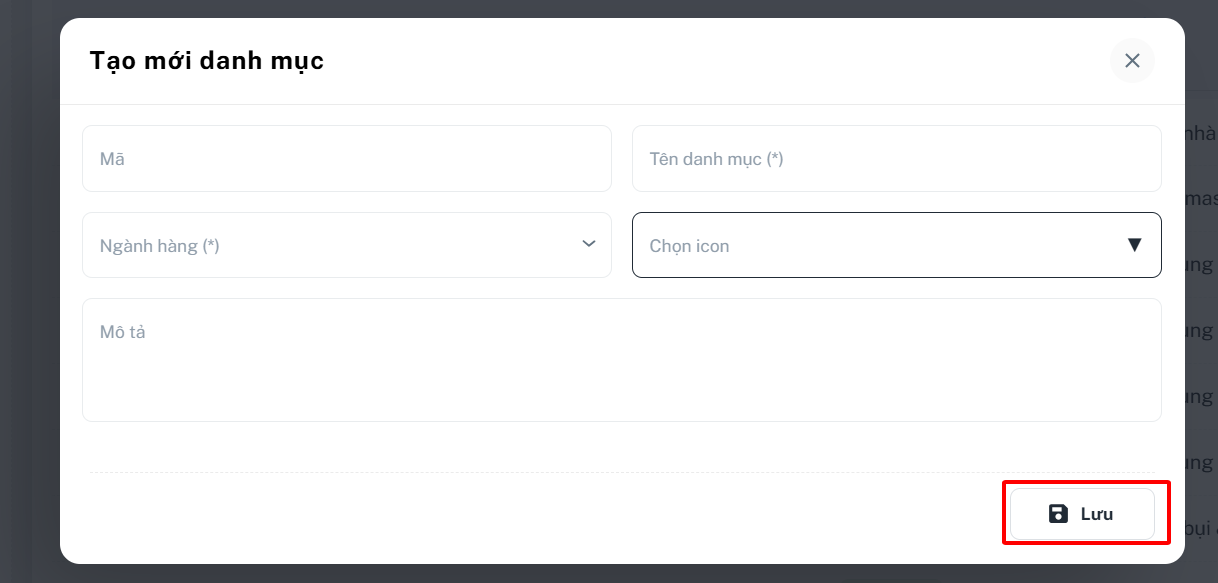Focus the Mô tả description textarea
This screenshot has height=583, width=1218.
point(622,360)
